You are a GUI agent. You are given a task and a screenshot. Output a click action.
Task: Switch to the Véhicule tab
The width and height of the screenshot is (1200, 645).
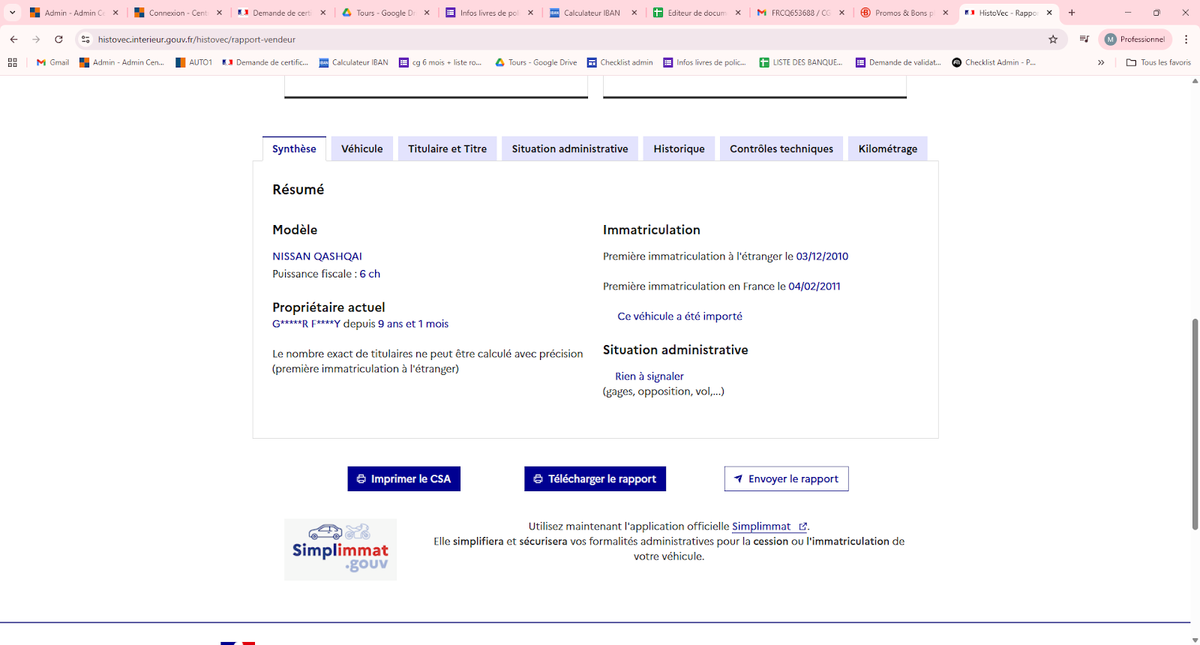click(362, 149)
